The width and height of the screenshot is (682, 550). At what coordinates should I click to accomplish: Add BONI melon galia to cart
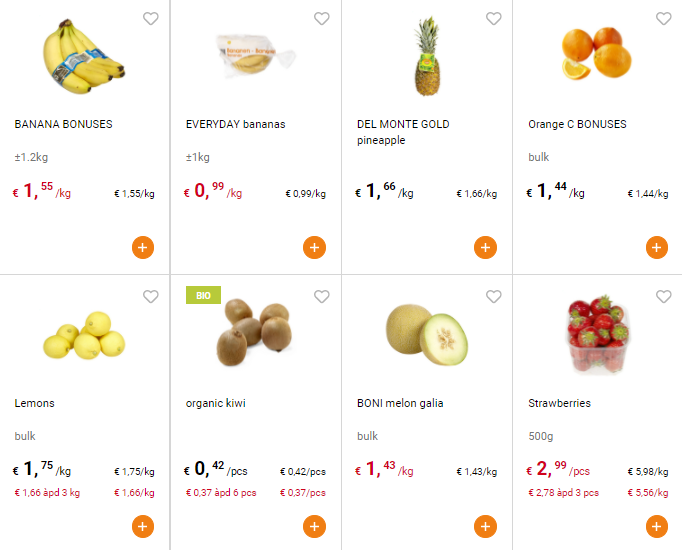(485, 527)
